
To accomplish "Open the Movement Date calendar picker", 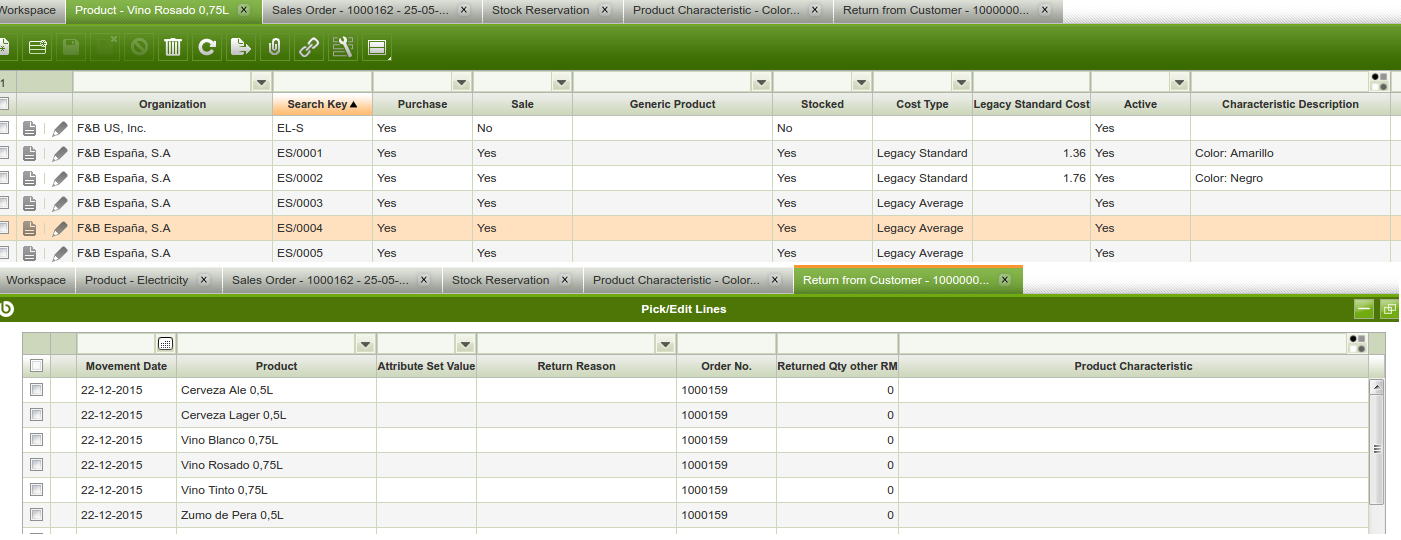I will click(165, 344).
